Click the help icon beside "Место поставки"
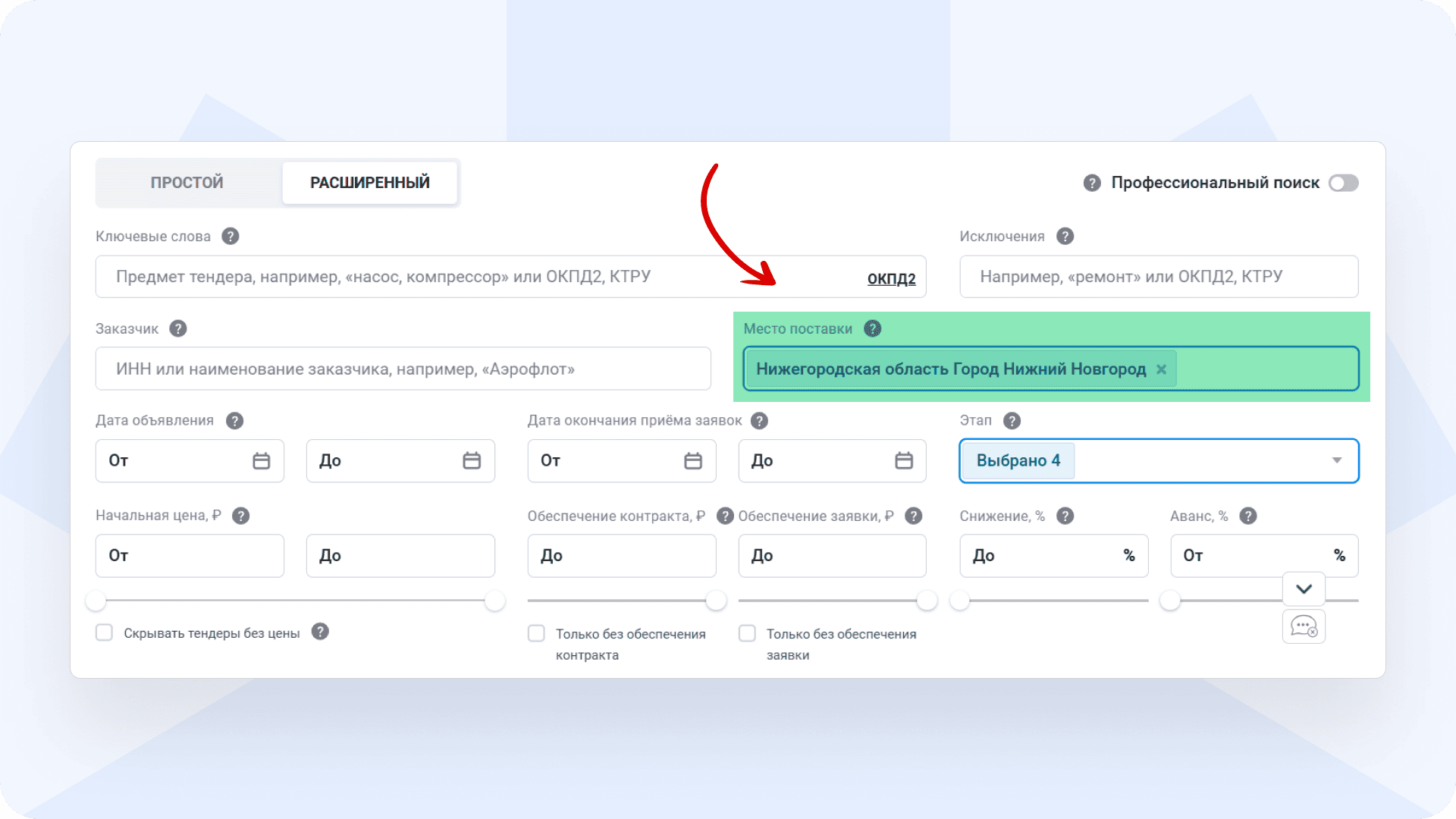 click(x=873, y=328)
